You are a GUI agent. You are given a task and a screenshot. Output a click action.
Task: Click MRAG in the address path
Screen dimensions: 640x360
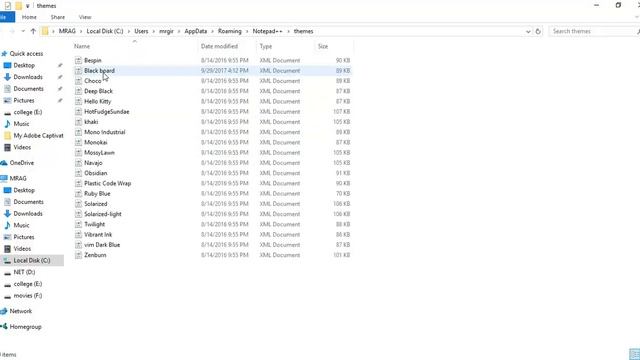(67, 31)
